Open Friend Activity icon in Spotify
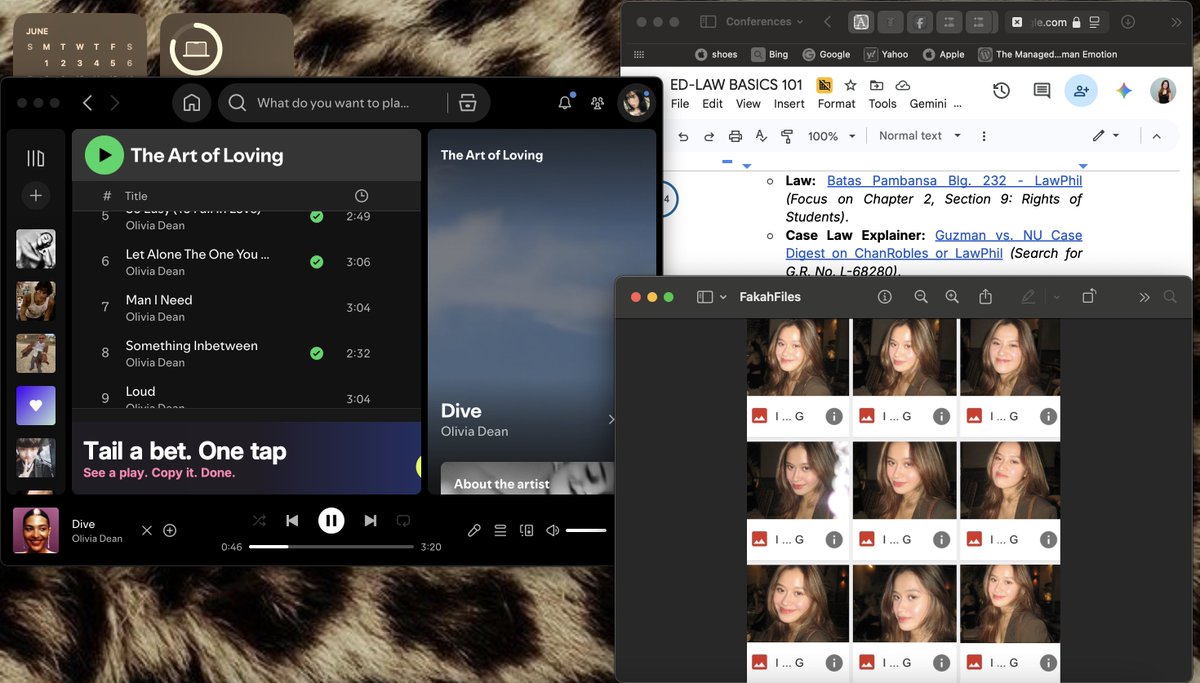 coord(598,103)
